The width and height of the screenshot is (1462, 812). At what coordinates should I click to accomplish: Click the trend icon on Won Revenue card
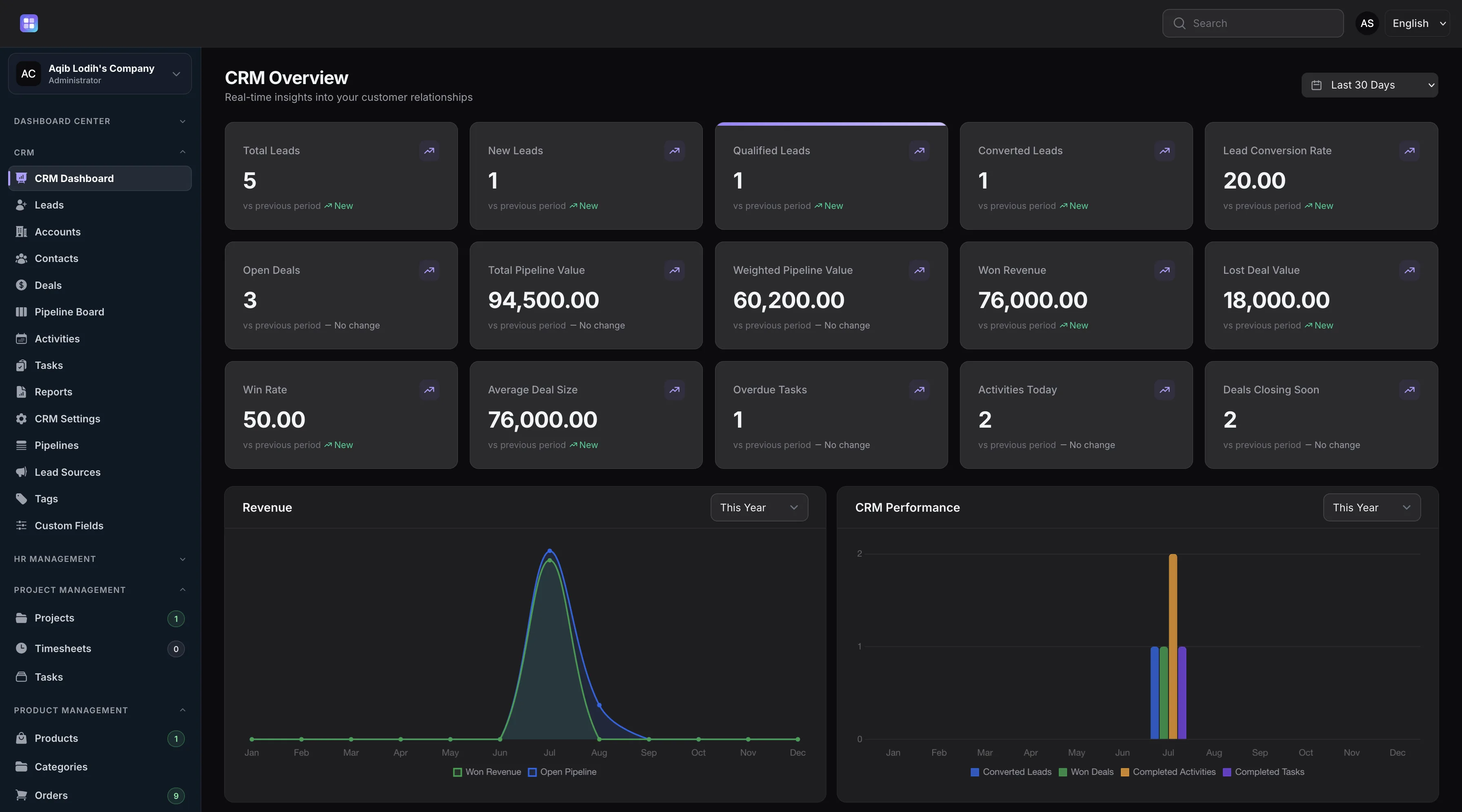tap(1164, 271)
